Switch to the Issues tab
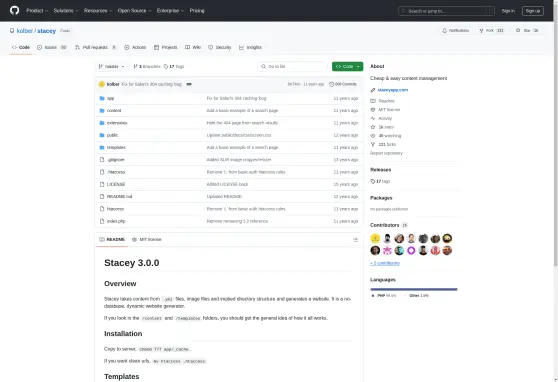558x382 pixels. click(x=52, y=47)
